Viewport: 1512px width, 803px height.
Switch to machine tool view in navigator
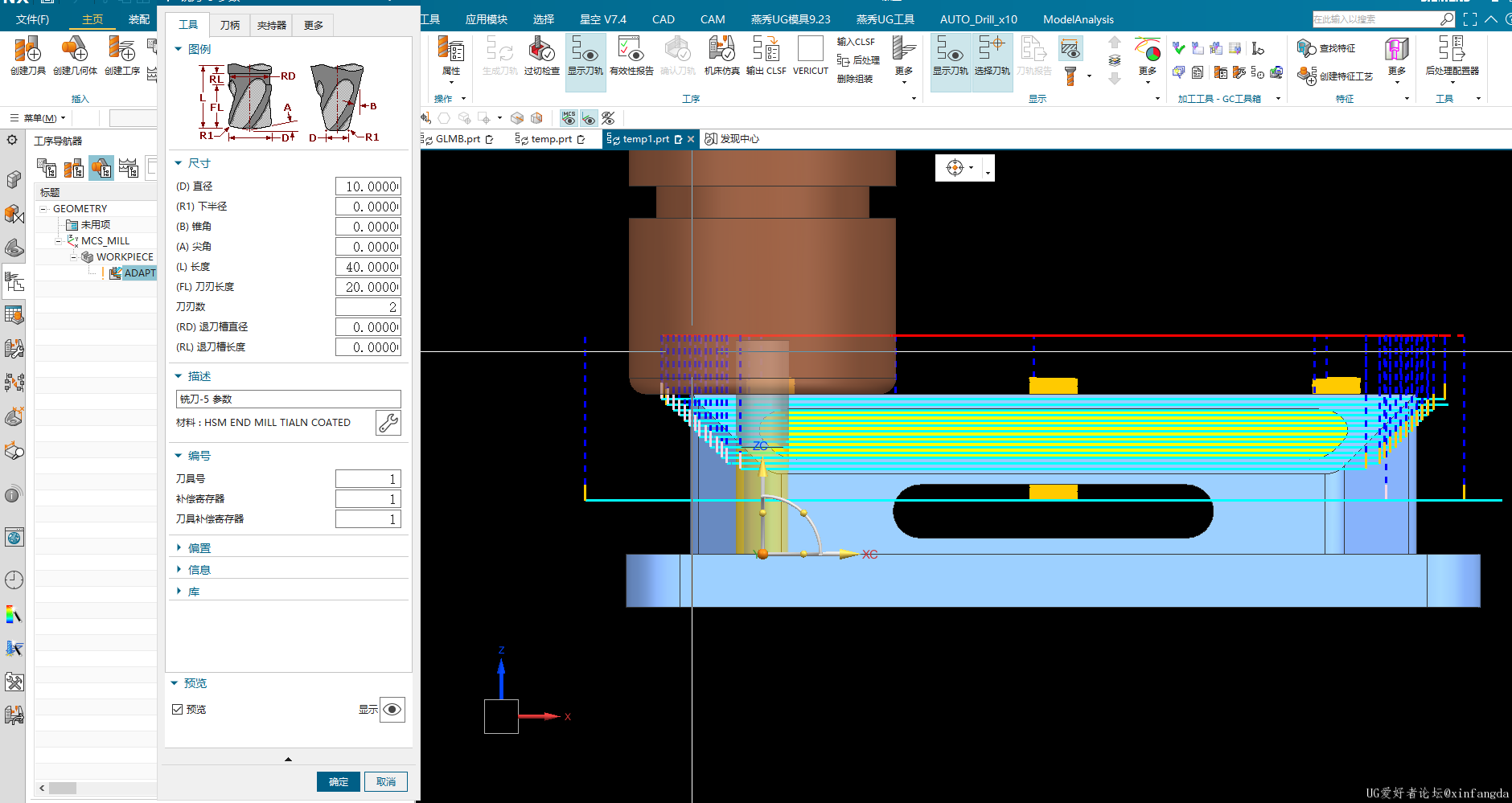74,168
